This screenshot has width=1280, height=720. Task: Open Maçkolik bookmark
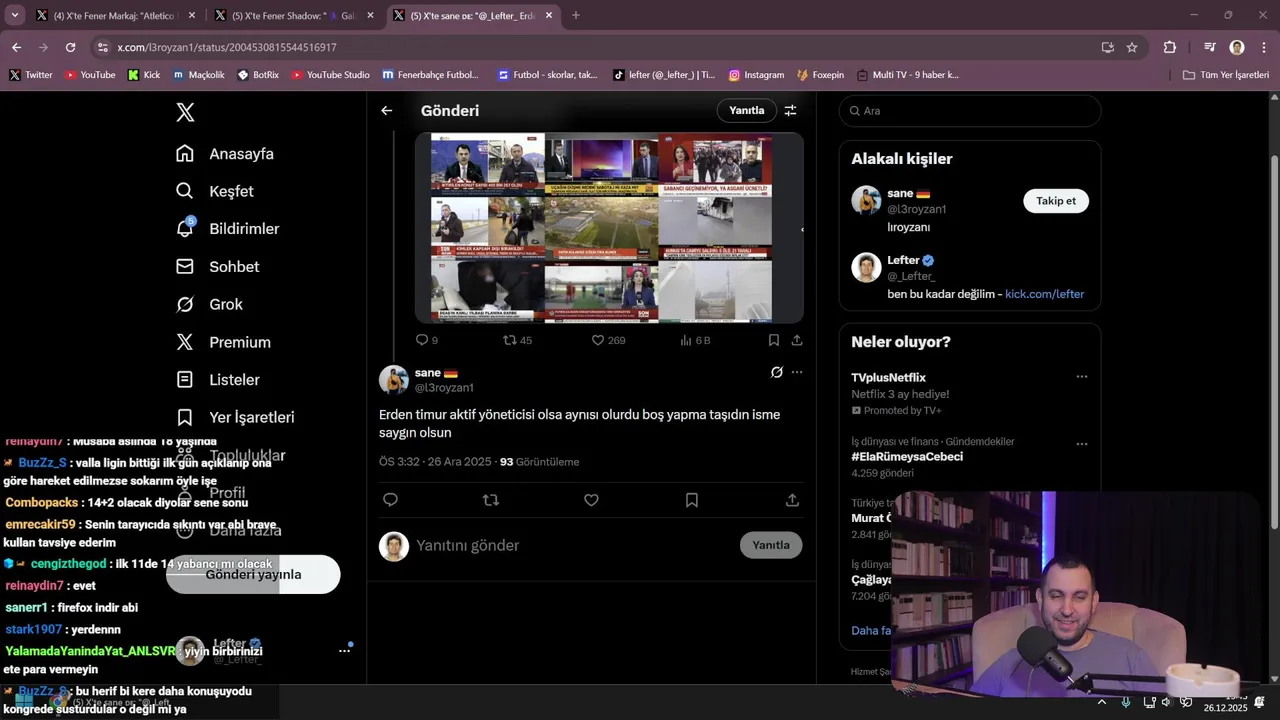199,75
